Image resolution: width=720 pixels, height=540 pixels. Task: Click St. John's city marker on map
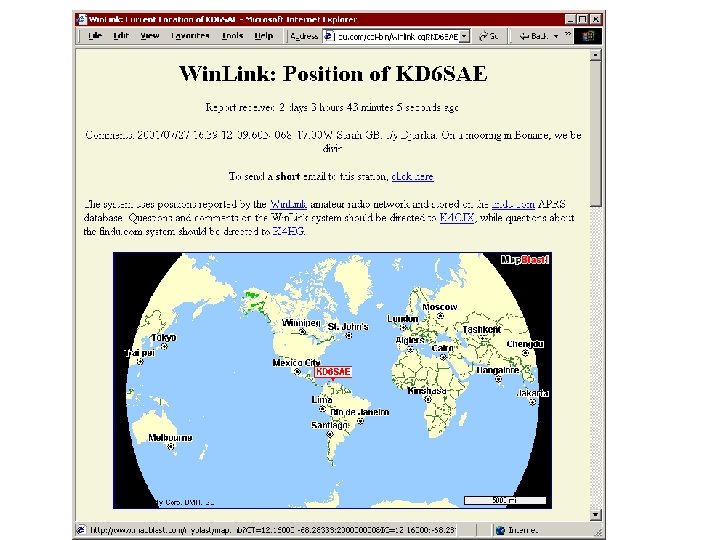click(349, 336)
